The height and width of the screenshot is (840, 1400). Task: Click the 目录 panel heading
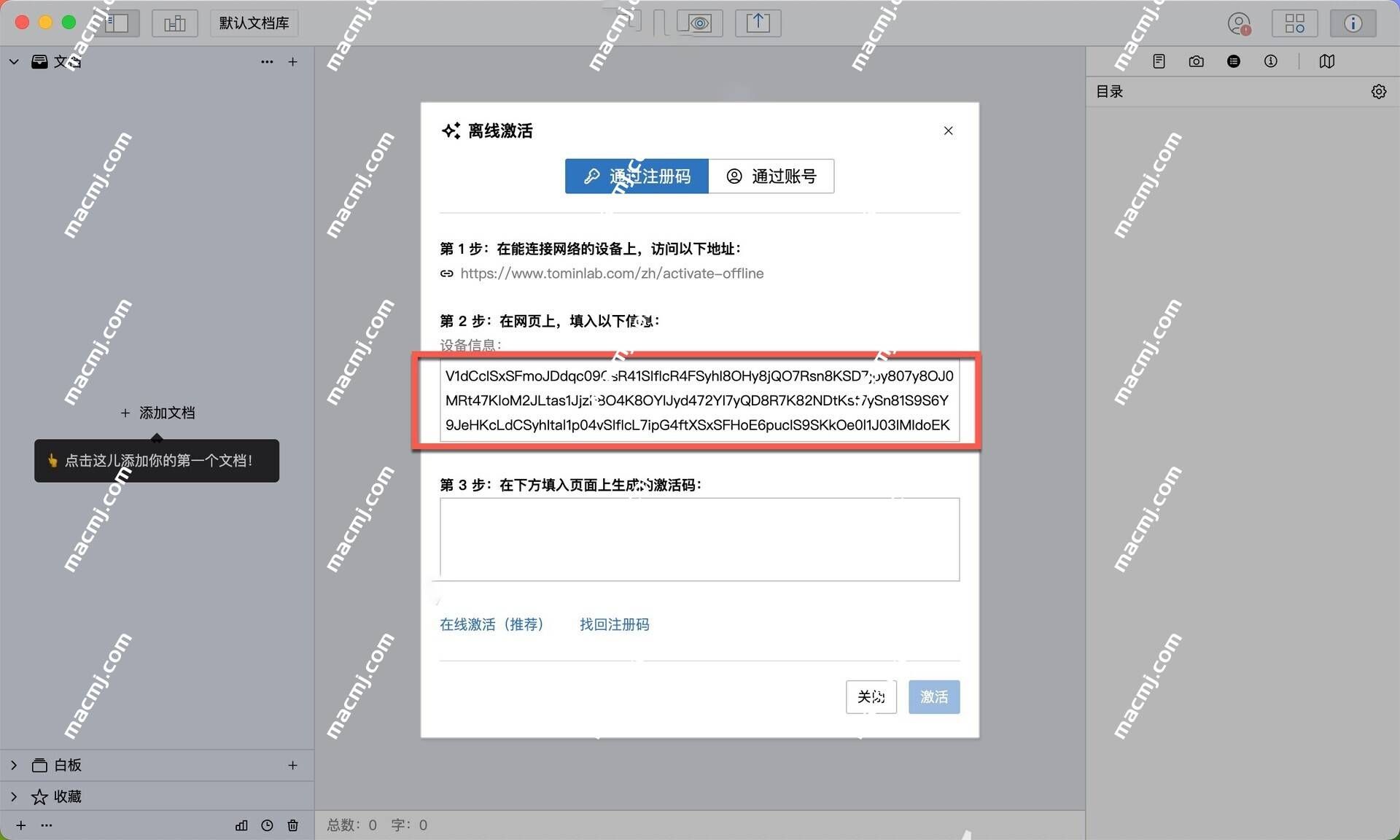coord(1109,92)
